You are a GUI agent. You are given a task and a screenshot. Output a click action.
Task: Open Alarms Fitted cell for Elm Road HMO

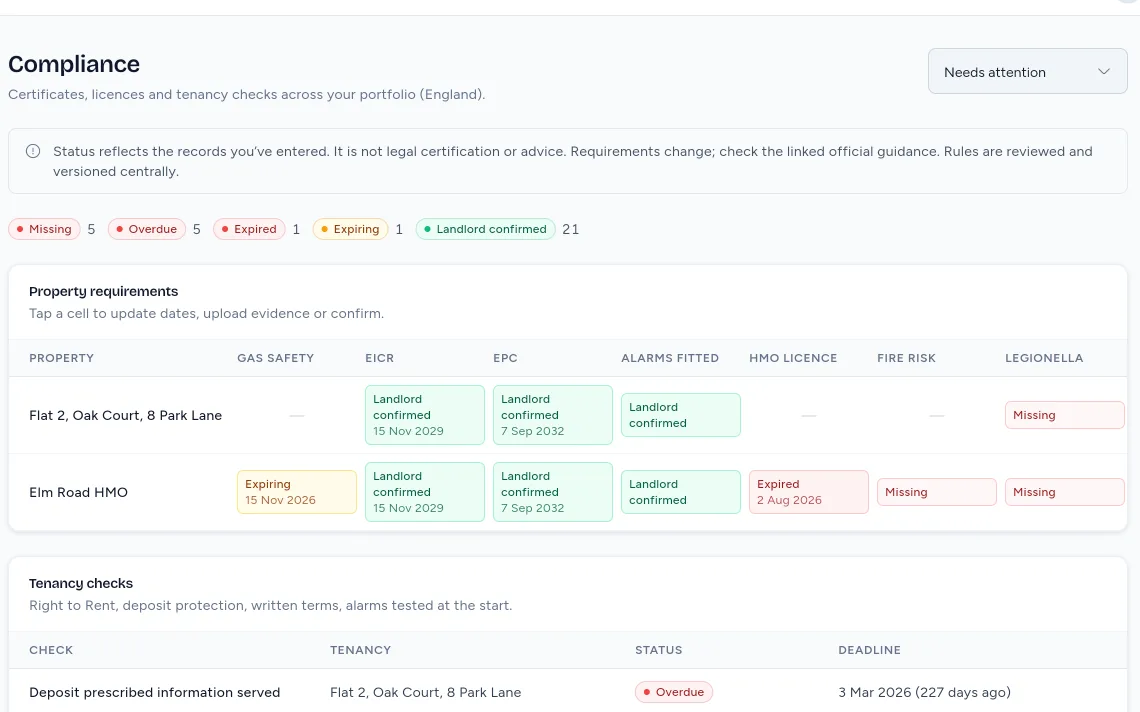pyautogui.click(x=681, y=492)
